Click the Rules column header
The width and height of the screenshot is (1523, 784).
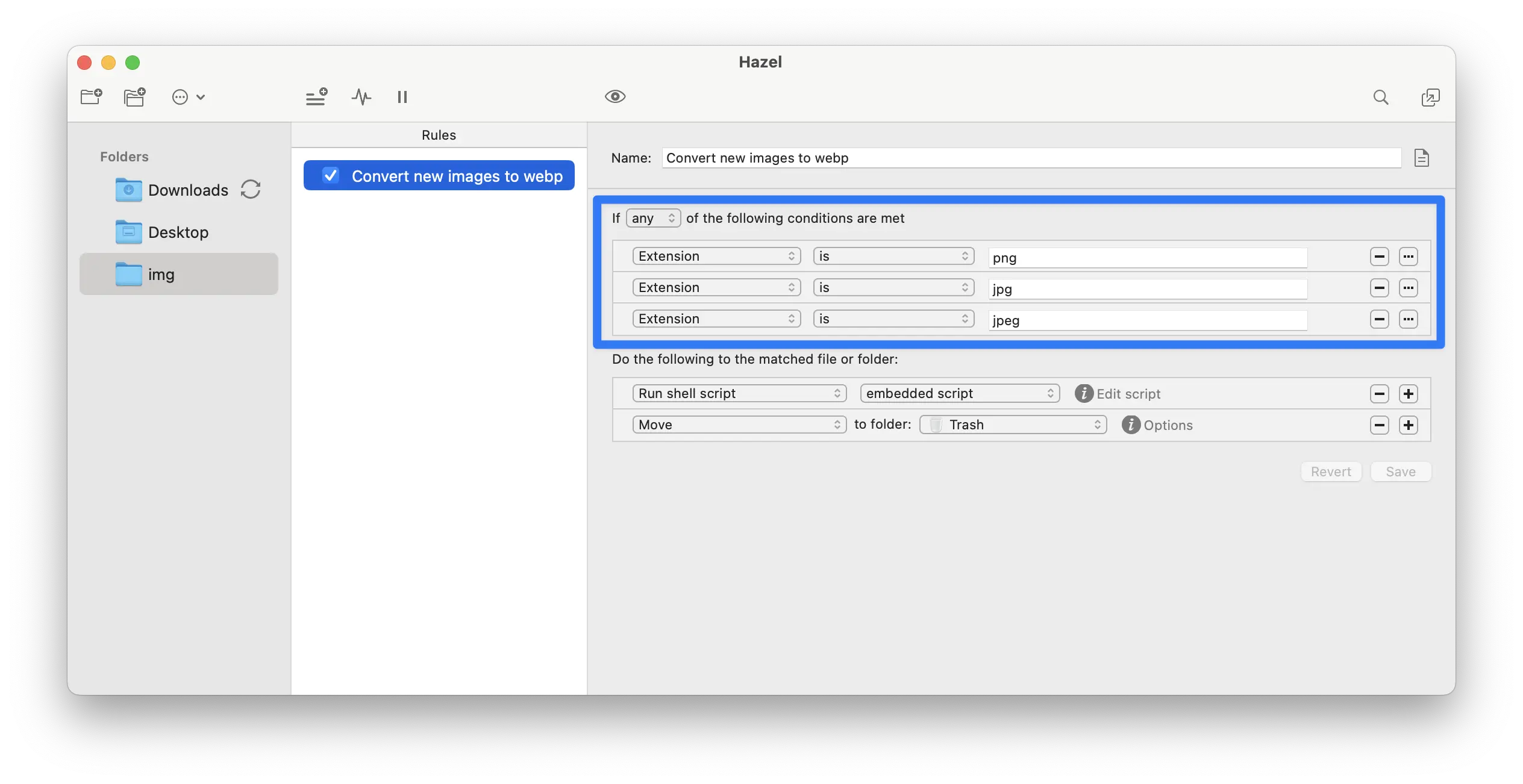coord(439,135)
